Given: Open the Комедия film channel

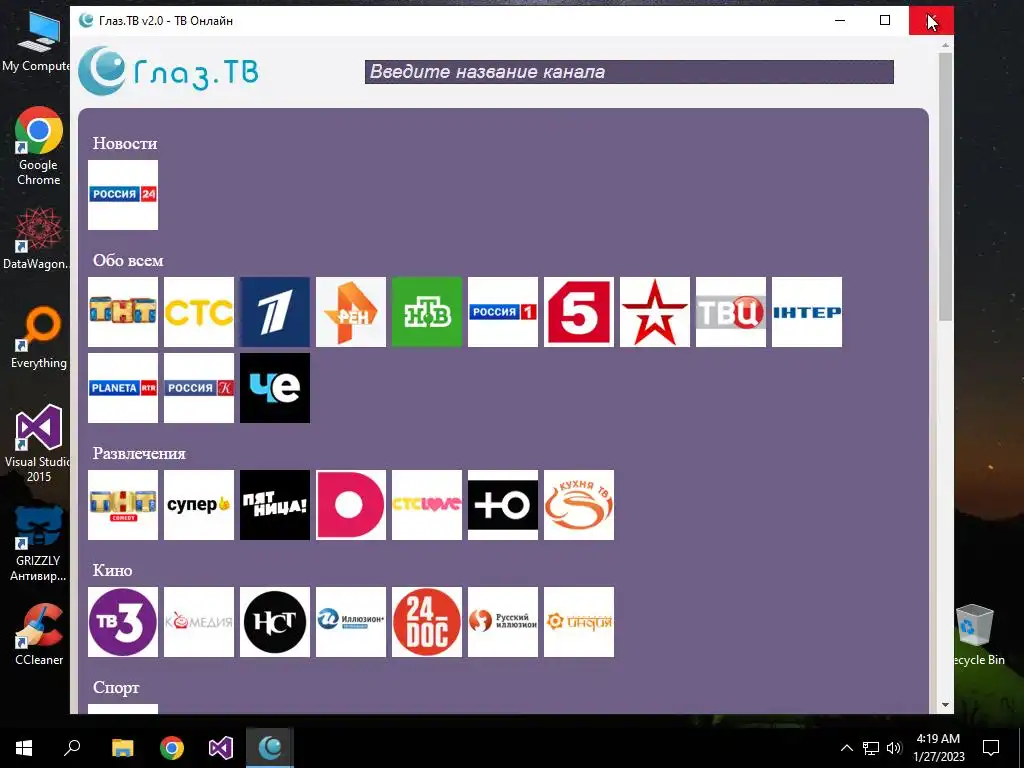Looking at the screenshot, I should pos(199,622).
